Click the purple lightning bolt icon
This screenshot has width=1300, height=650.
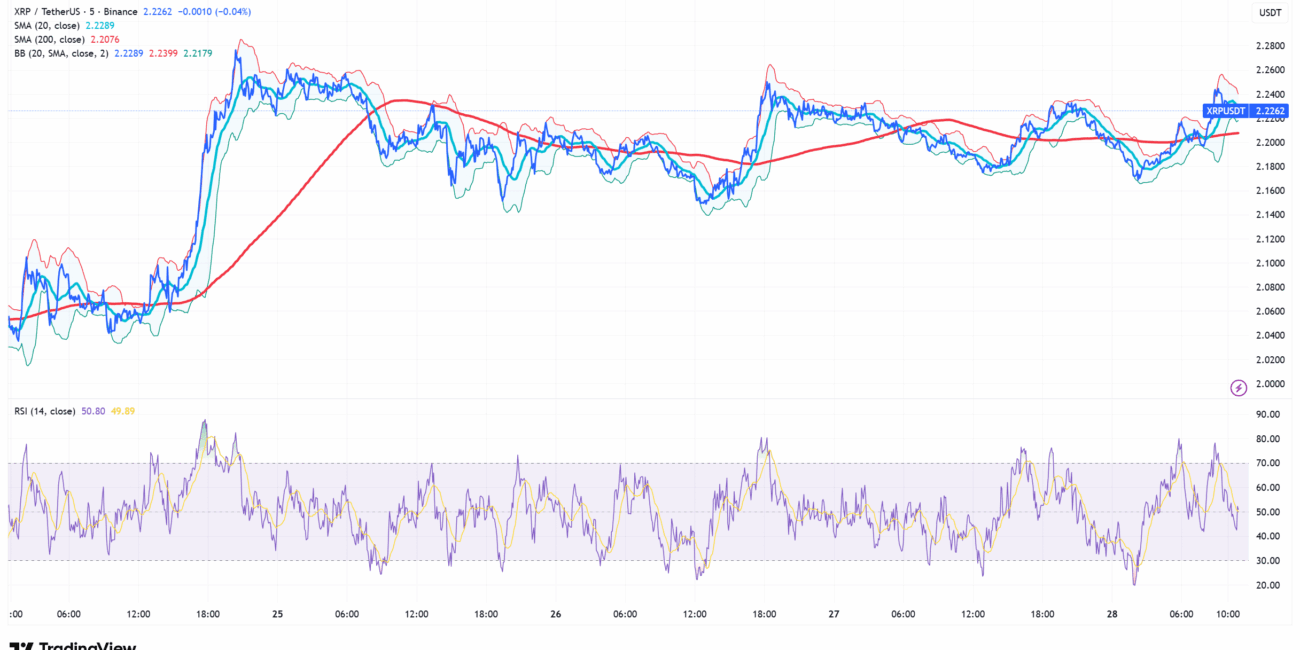coord(1239,387)
